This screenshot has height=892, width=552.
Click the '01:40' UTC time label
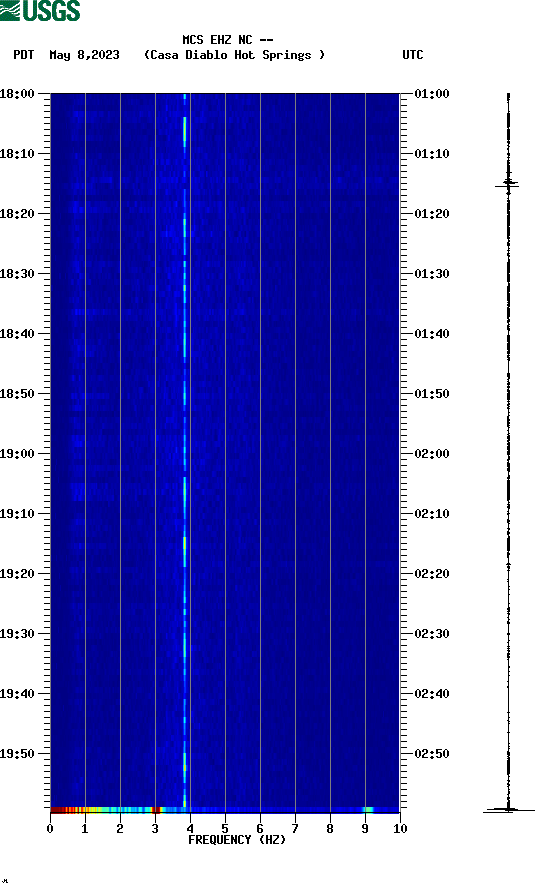click(x=432, y=333)
